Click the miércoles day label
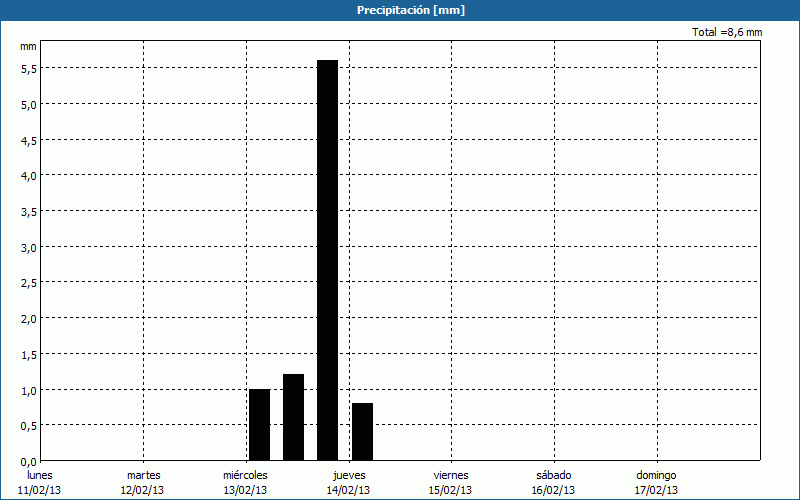The width and height of the screenshot is (800, 500). 245,475
